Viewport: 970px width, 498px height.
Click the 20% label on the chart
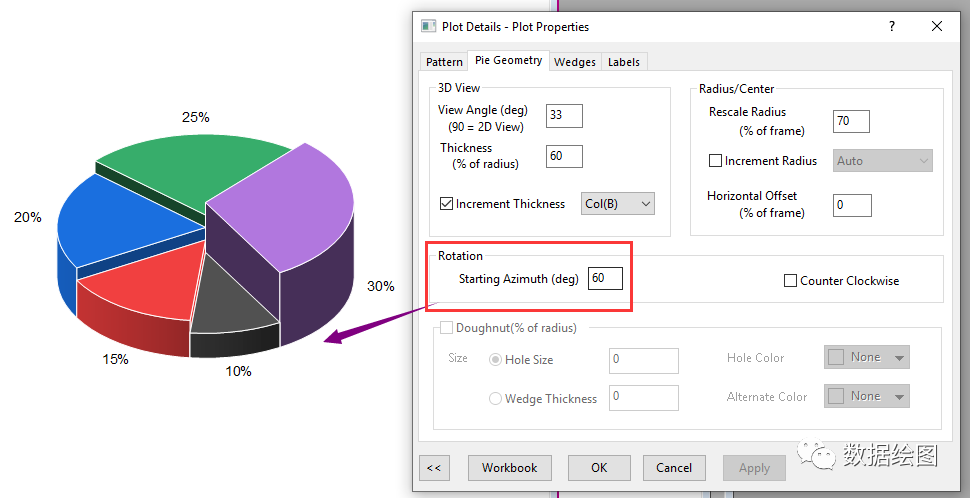tap(27, 217)
